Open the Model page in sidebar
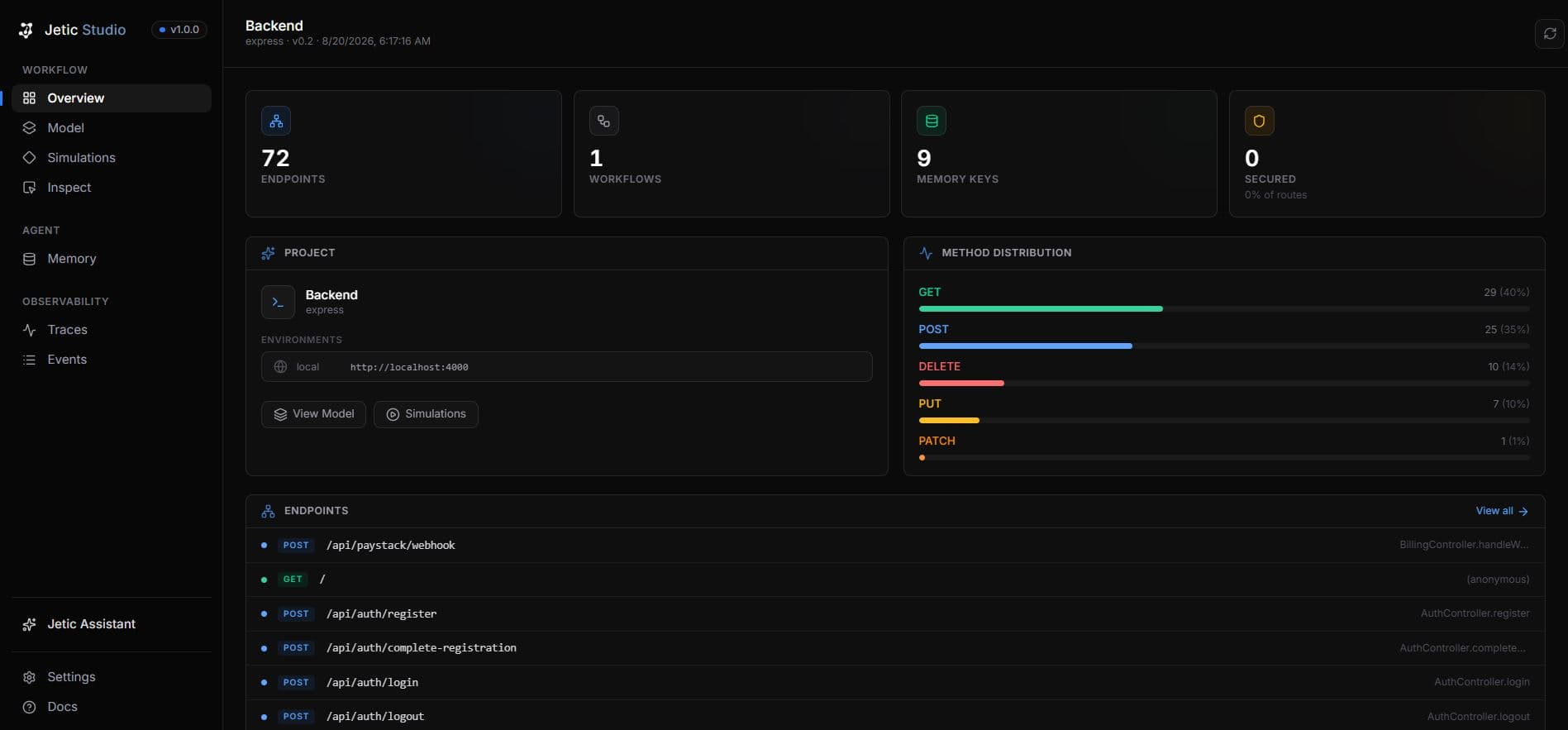This screenshot has height=730, width=1568. pyautogui.click(x=112, y=128)
